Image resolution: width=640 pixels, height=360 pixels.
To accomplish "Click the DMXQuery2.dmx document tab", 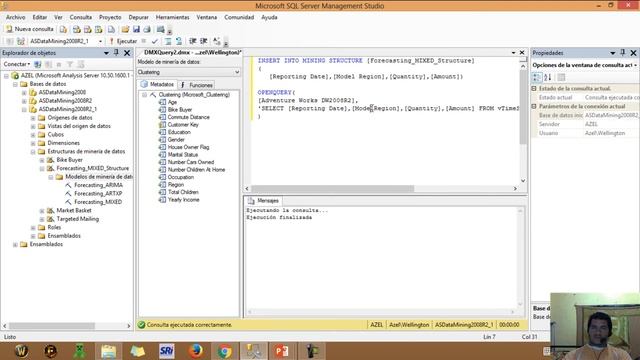I will [192, 52].
